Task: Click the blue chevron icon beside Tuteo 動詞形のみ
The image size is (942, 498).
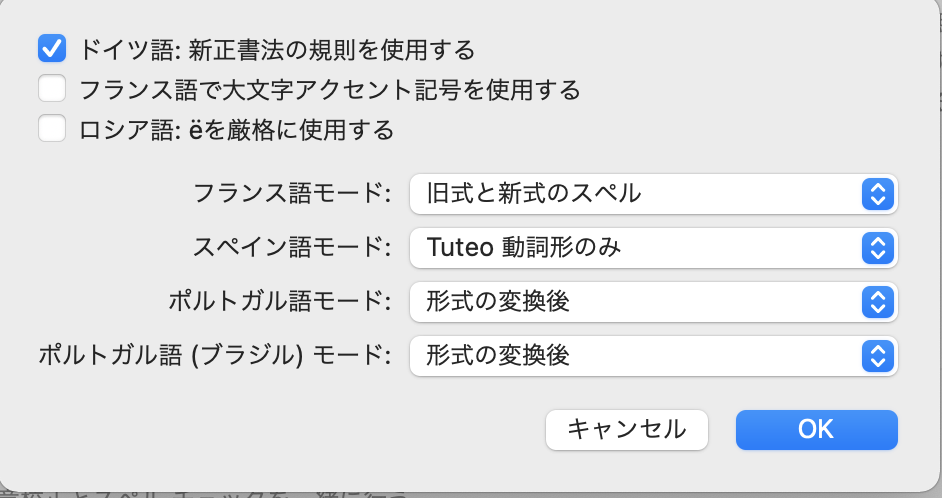Action: coord(876,248)
